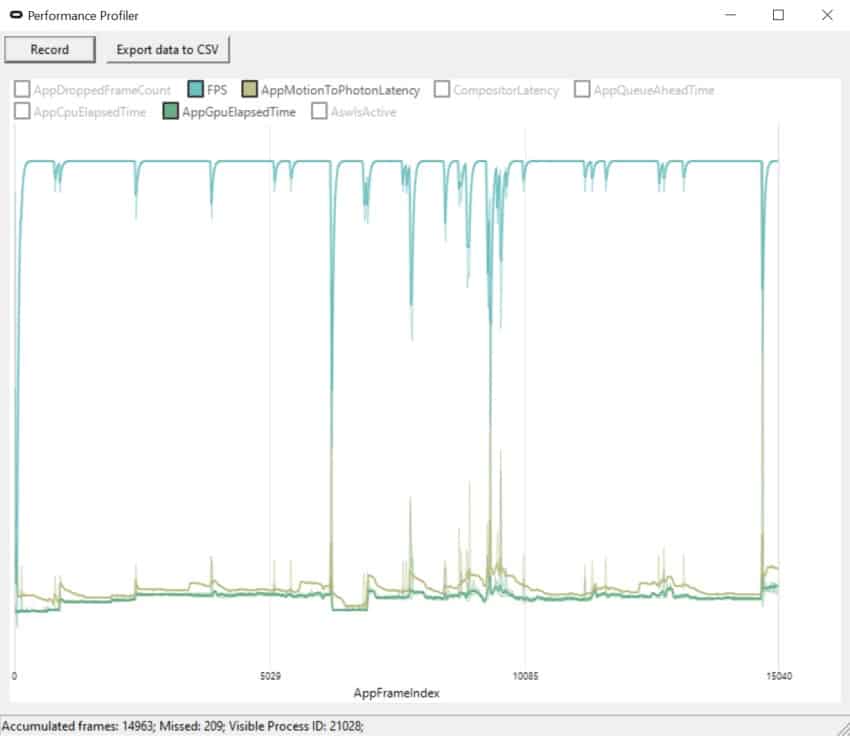Image resolution: width=850 pixels, height=736 pixels.
Task: Click the 10085 axis tick label
Action: [x=525, y=676]
